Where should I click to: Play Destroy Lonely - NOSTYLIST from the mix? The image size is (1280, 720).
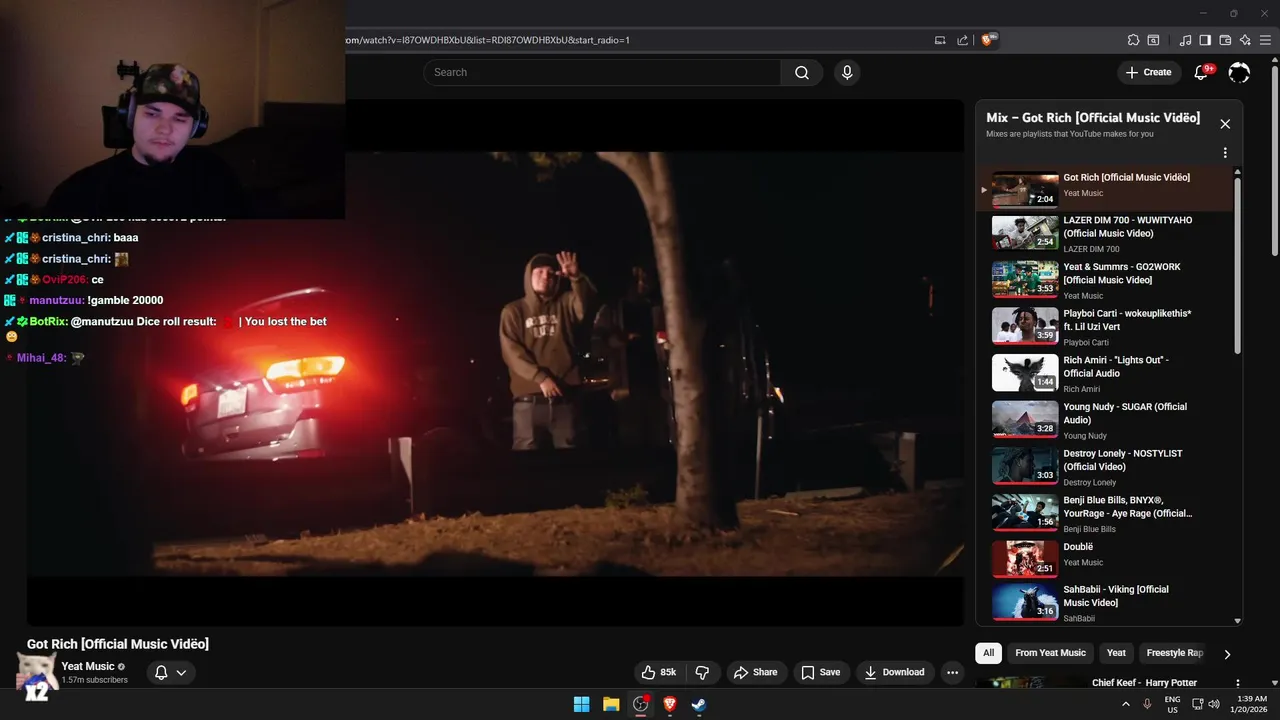tap(1105, 467)
